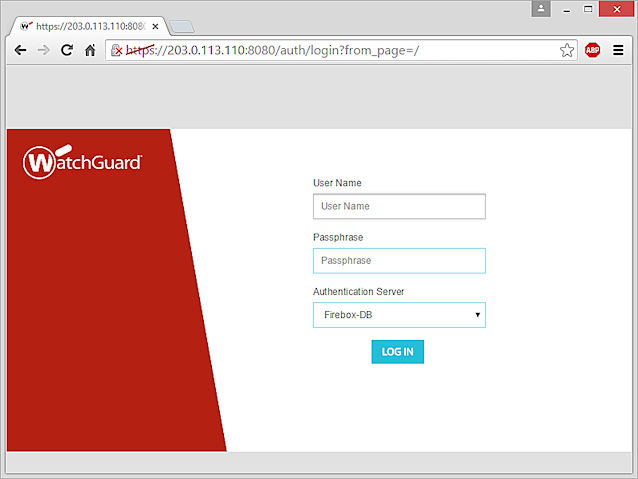638x479 pixels.
Task: Go back using browser back arrow
Action: [x=20, y=50]
